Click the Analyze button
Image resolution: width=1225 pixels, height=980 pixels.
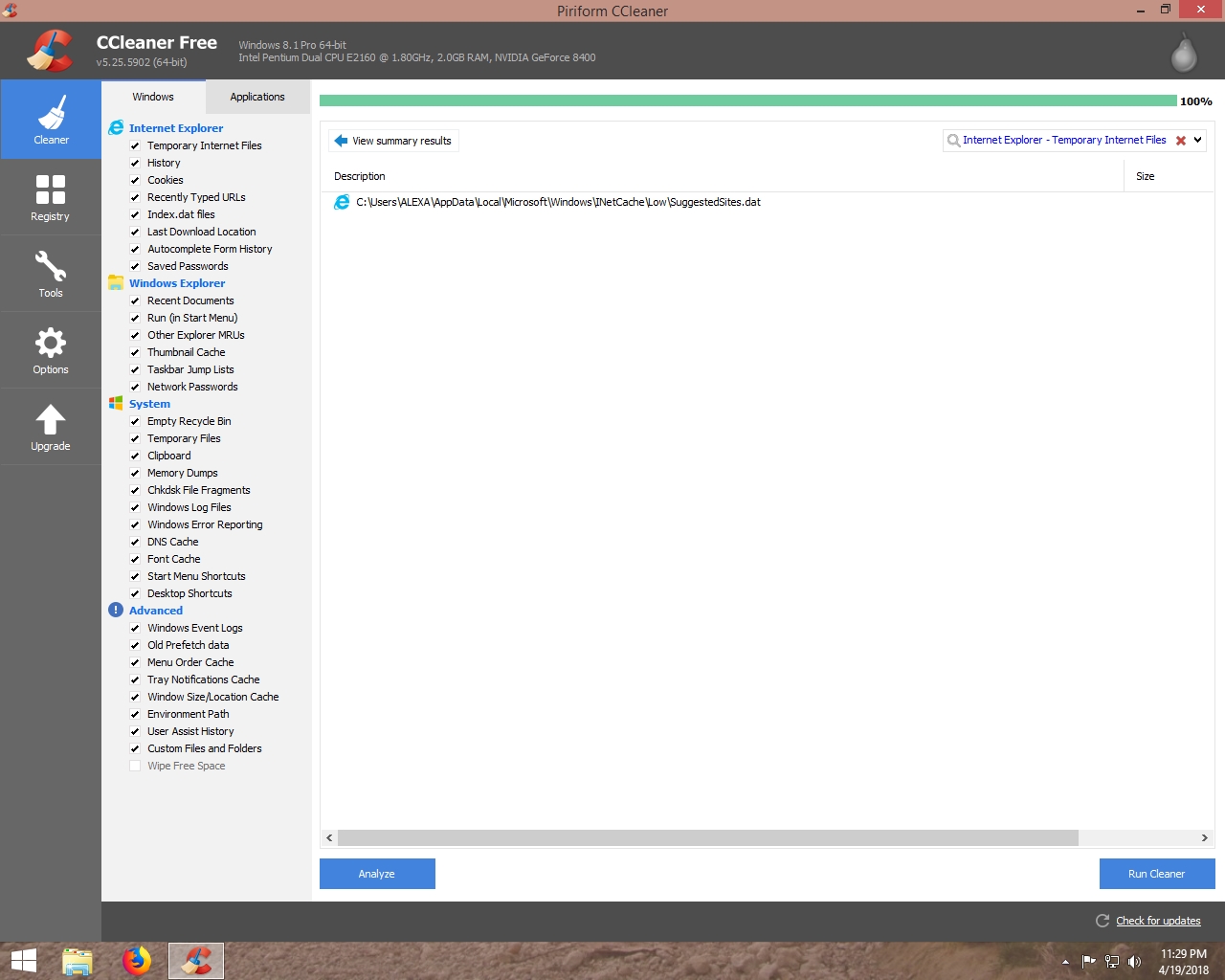[377, 874]
